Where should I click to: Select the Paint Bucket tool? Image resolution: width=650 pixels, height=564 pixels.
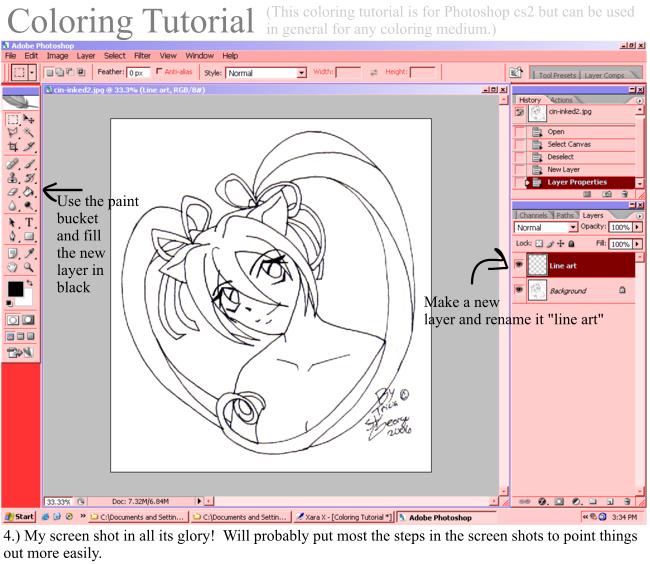pyautogui.click(x=29, y=192)
